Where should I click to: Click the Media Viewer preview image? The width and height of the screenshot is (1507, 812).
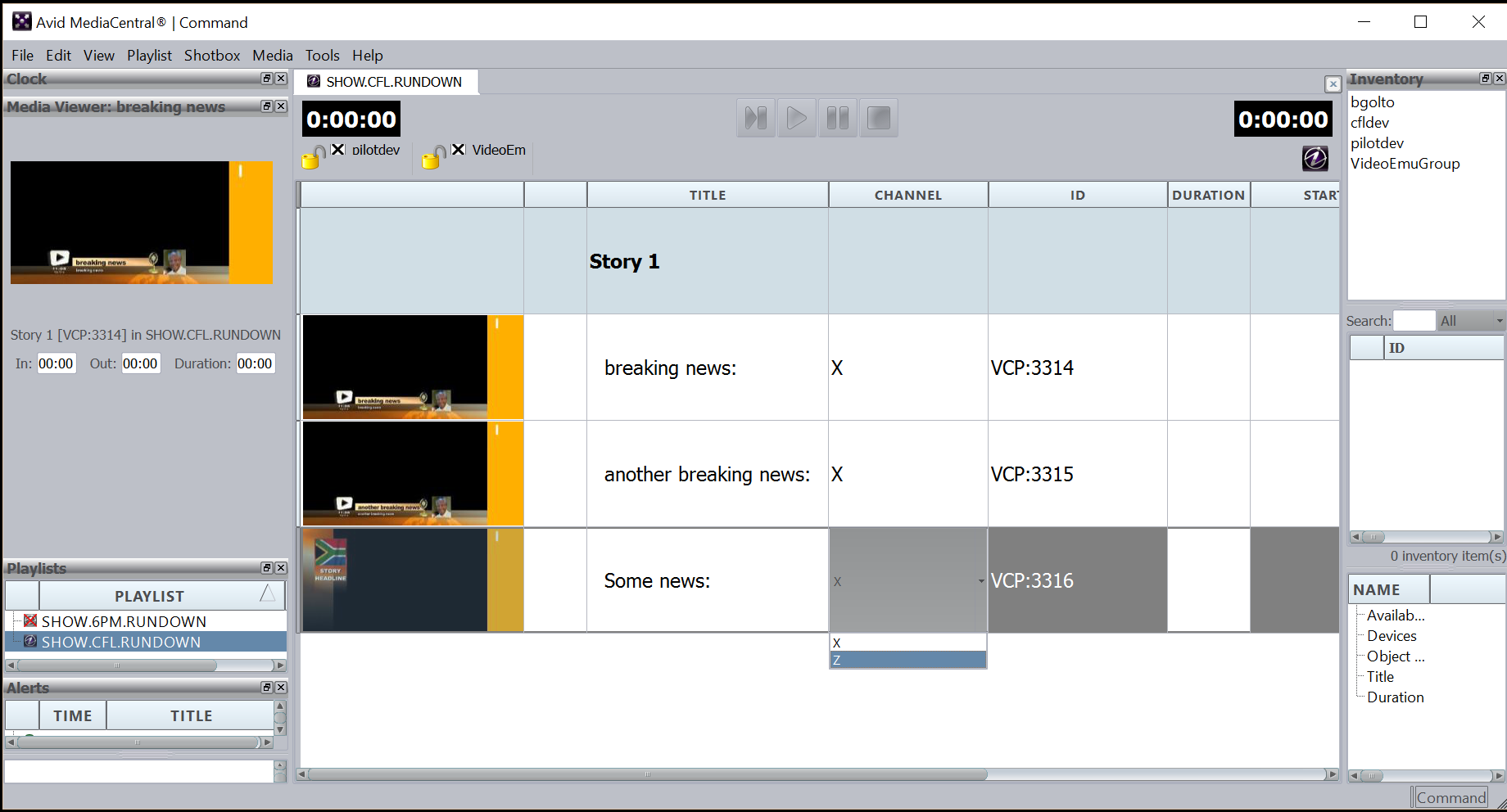tap(142, 223)
